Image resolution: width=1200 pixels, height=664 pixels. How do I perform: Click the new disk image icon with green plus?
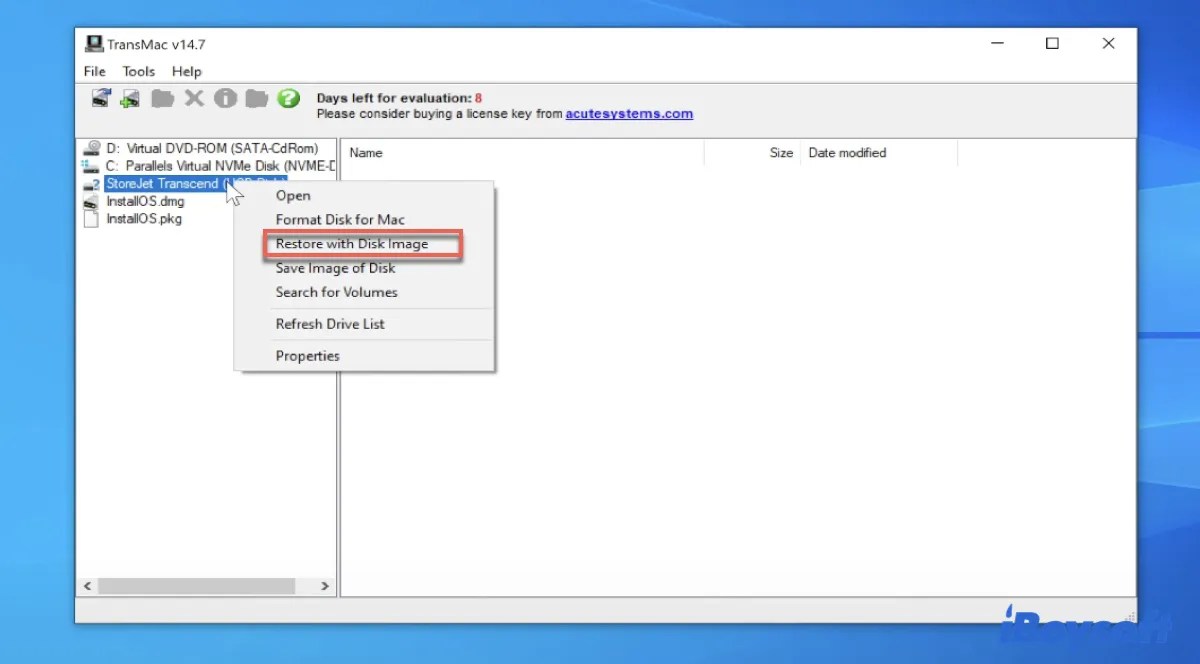(130, 98)
